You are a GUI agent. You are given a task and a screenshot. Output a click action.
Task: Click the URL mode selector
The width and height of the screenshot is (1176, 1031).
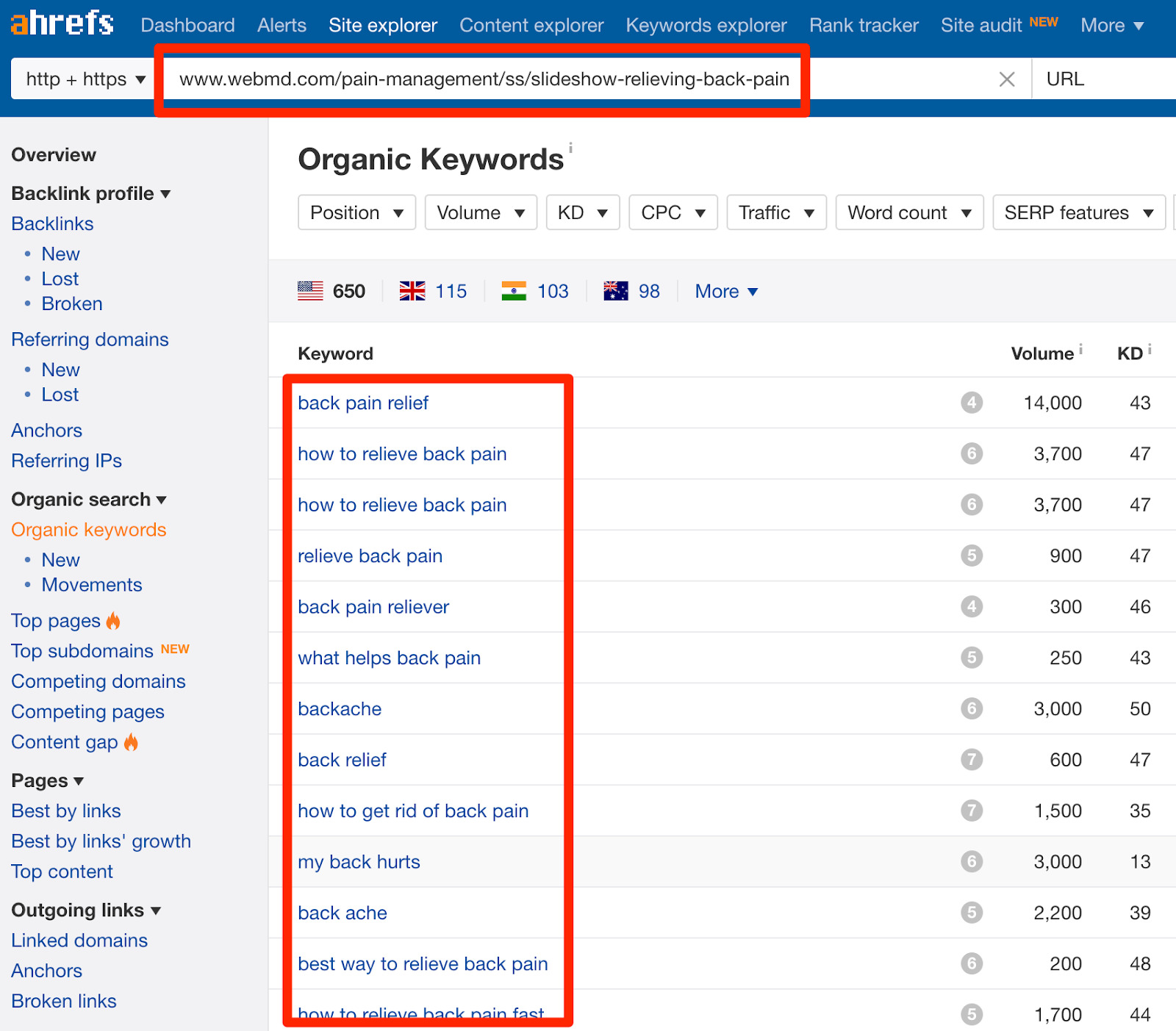(x=1104, y=79)
